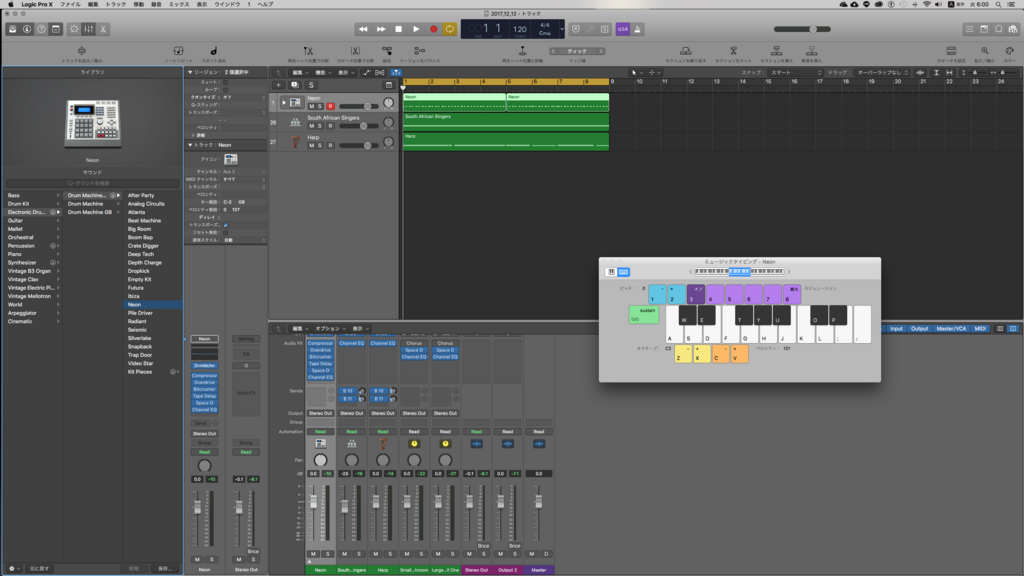Click the Fast Forward transport button

[x=381, y=29]
